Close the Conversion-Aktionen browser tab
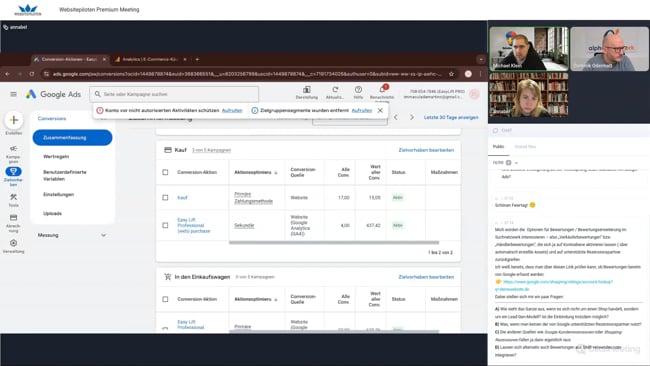Viewport: 650px width, 366px height. [x=104, y=59]
